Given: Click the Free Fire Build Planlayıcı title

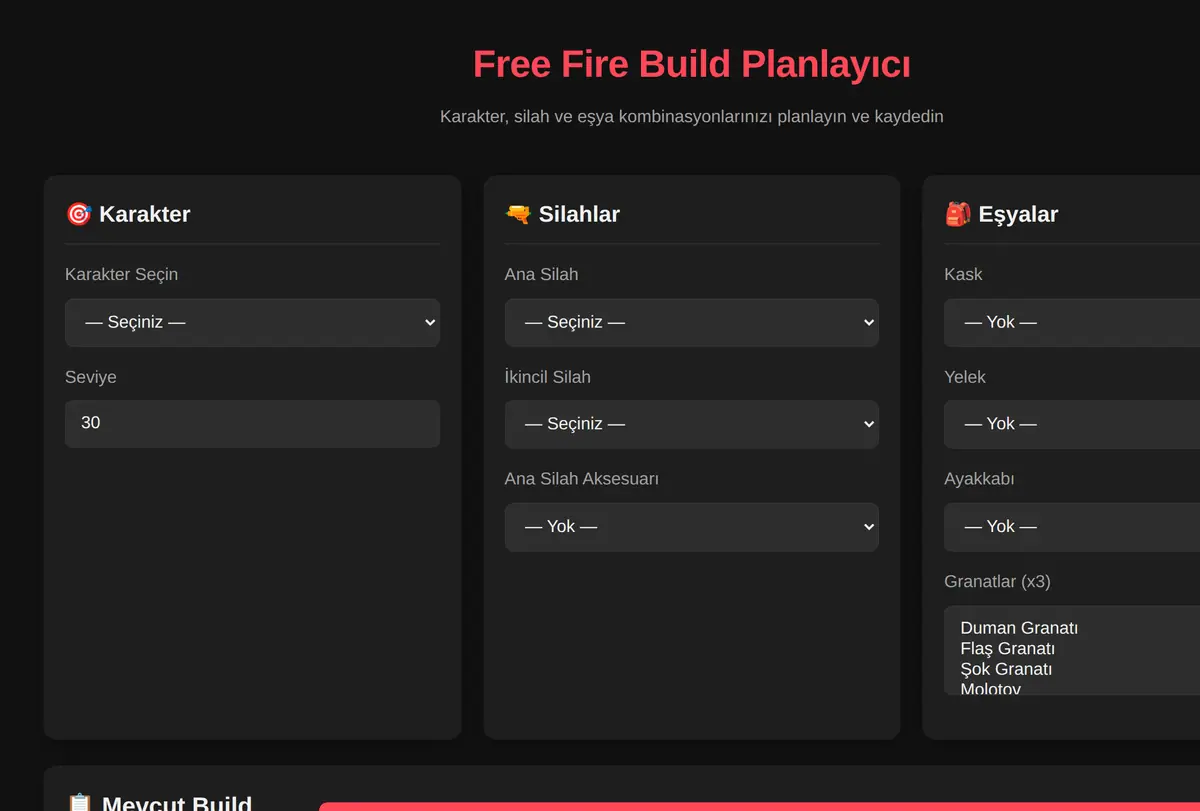Looking at the screenshot, I should pyautogui.click(x=692, y=64).
